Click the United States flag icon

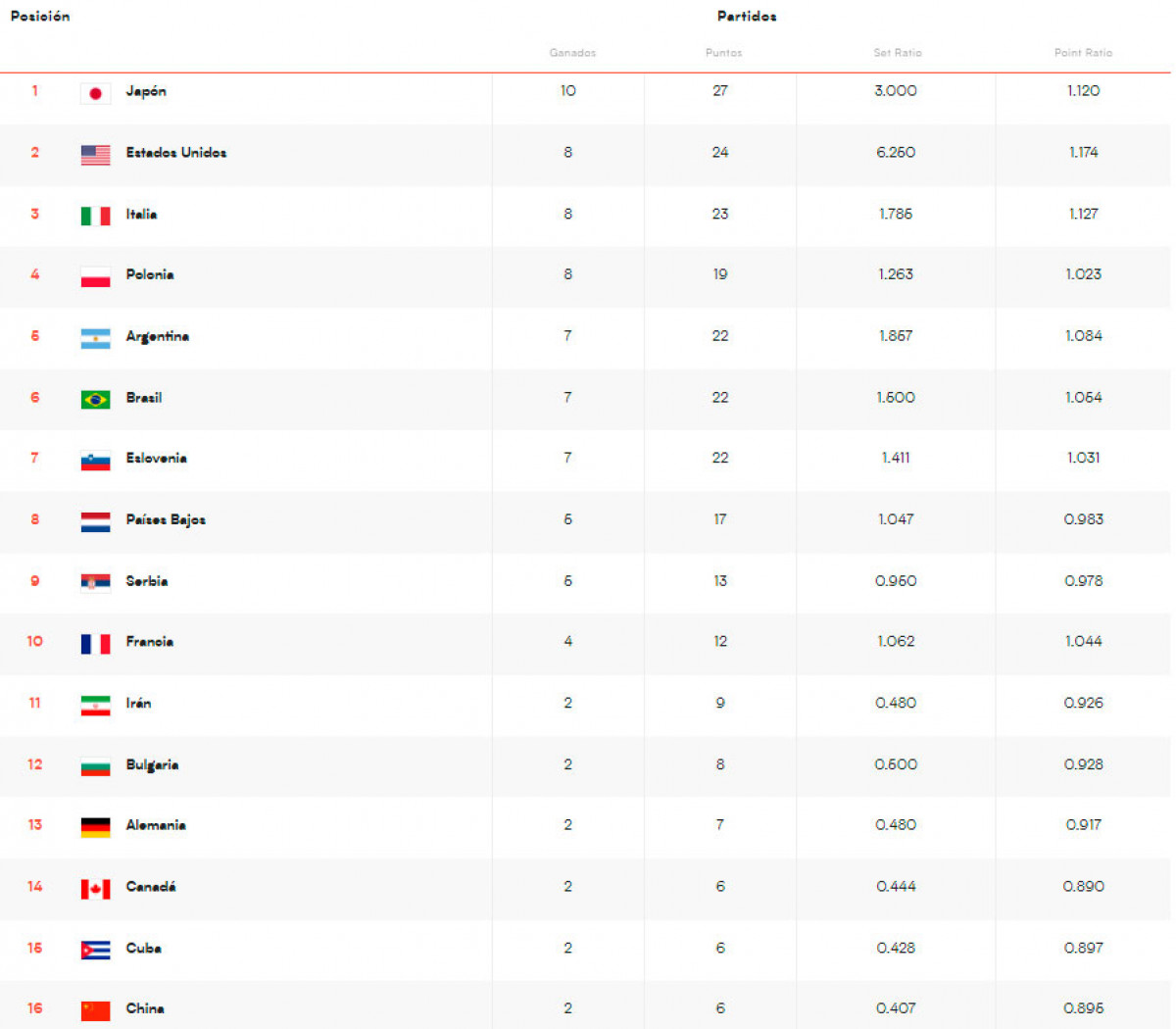(x=95, y=155)
